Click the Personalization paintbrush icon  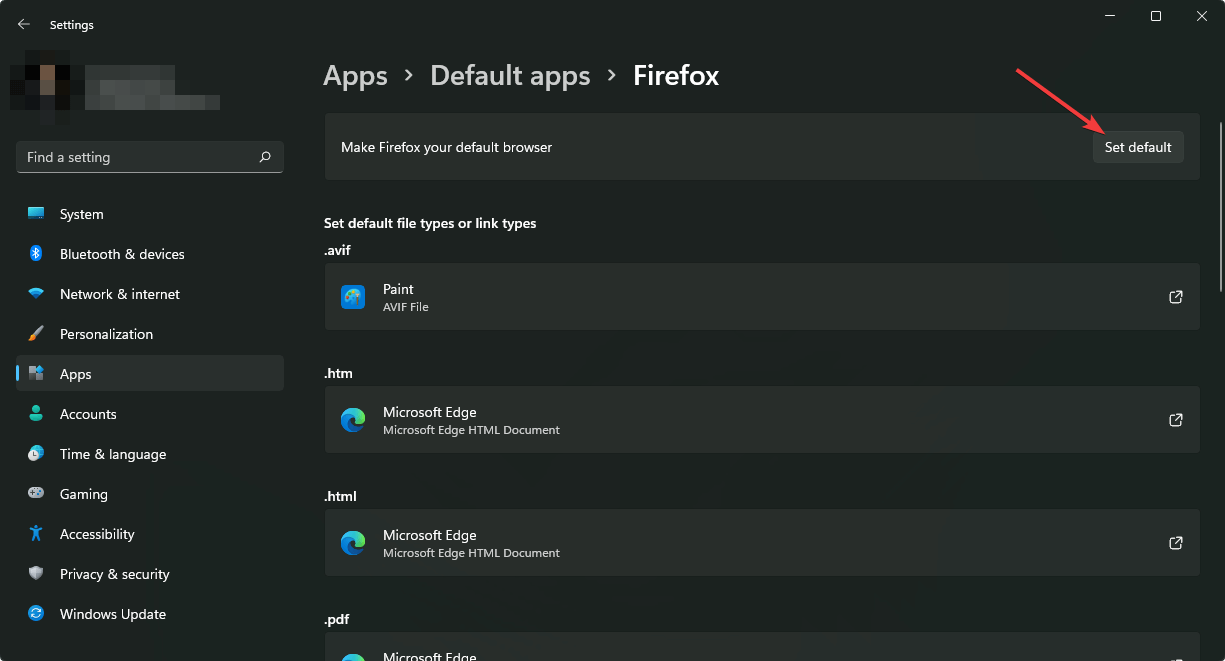coord(36,334)
